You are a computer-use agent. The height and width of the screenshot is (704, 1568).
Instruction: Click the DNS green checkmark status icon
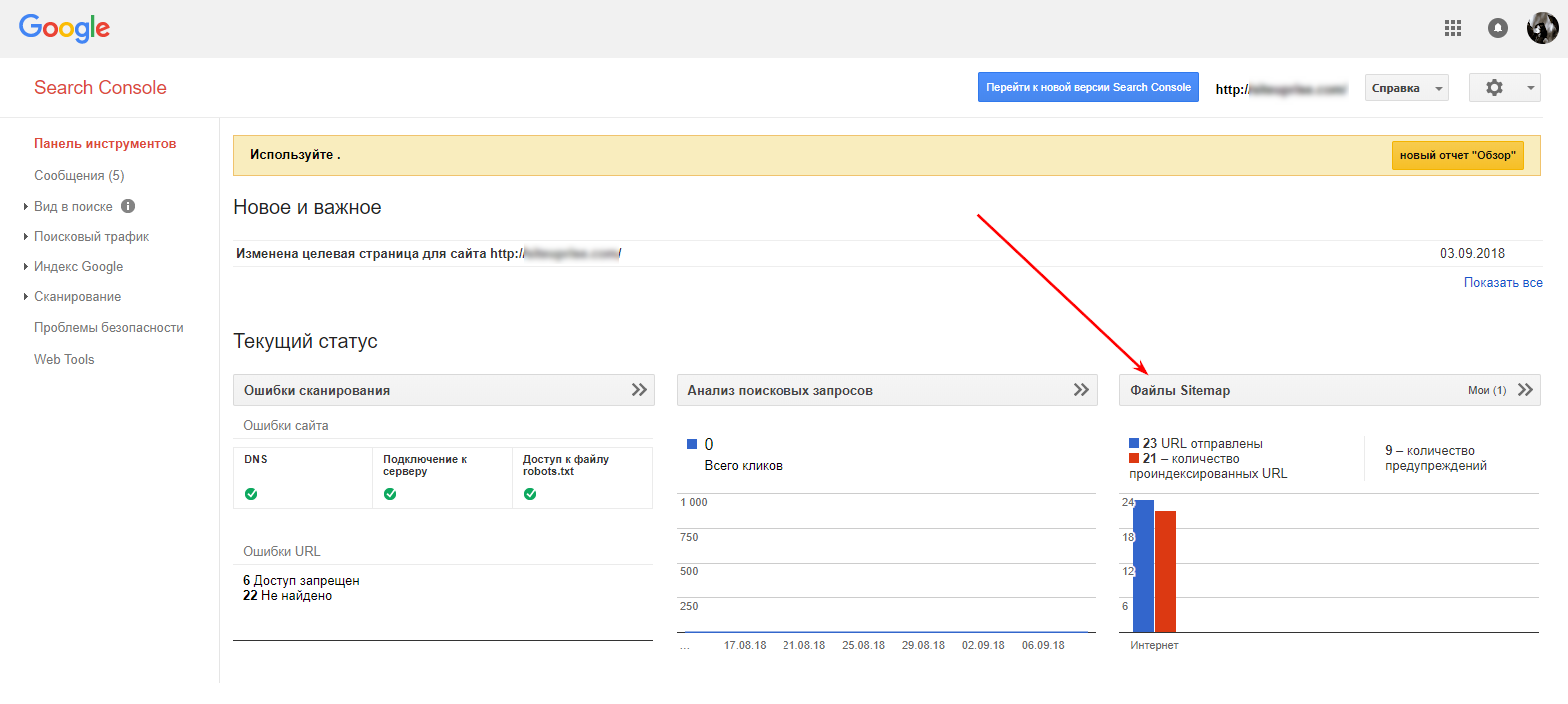coord(251,494)
